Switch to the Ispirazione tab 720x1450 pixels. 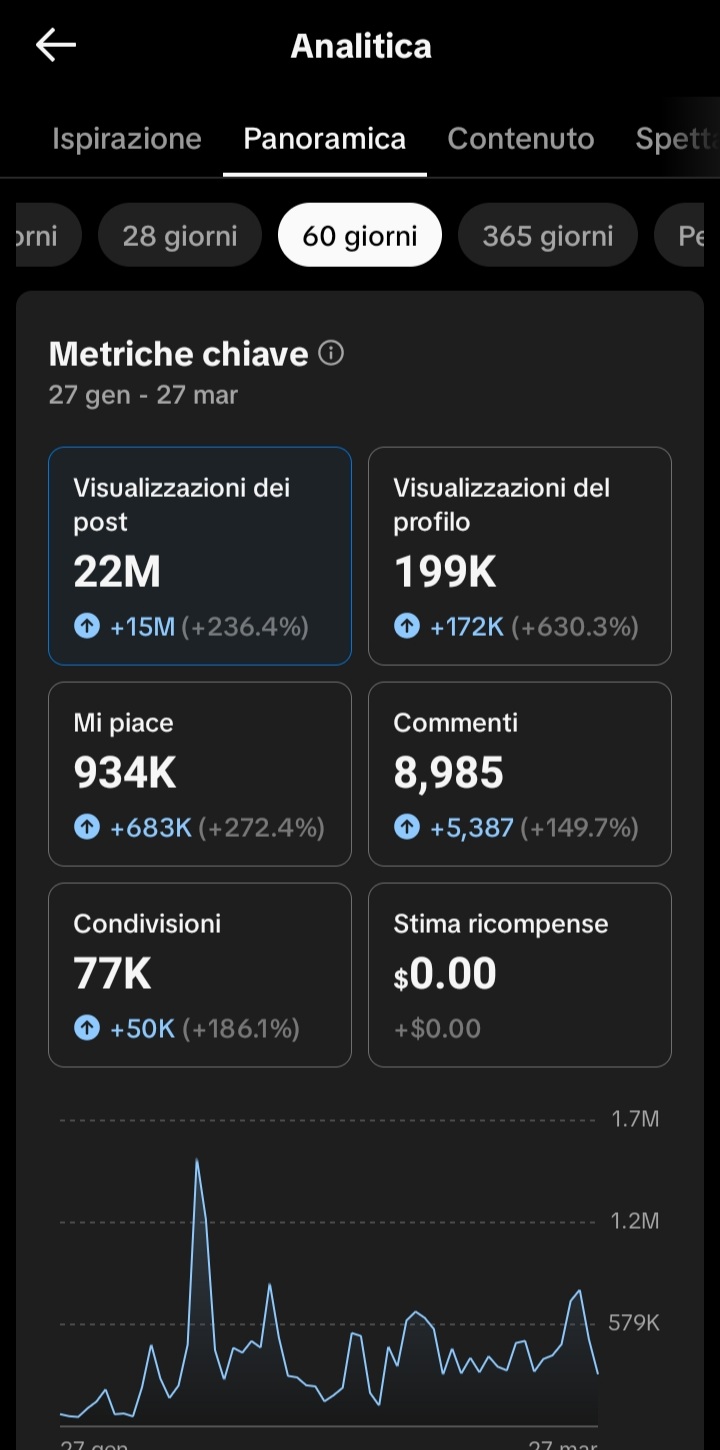127,139
